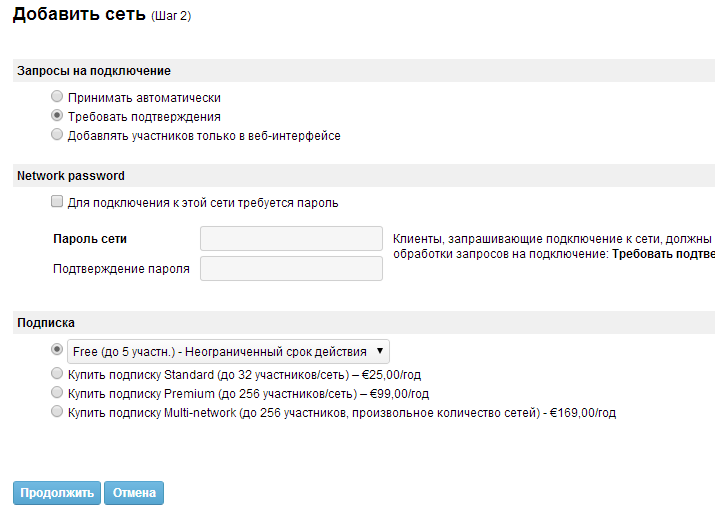Click the 'Network password' section header

pos(71,176)
